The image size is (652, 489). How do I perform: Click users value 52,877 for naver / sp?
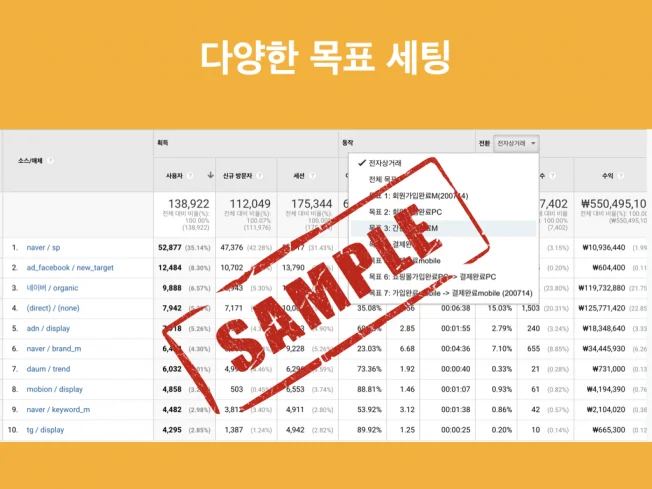170,247
